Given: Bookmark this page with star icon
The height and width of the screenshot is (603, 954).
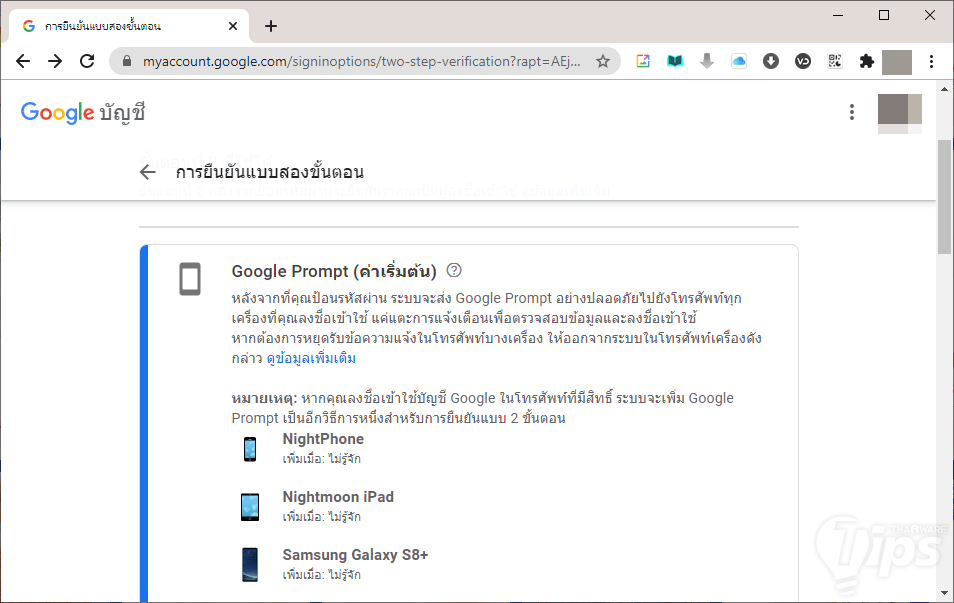Looking at the screenshot, I should point(602,61).
